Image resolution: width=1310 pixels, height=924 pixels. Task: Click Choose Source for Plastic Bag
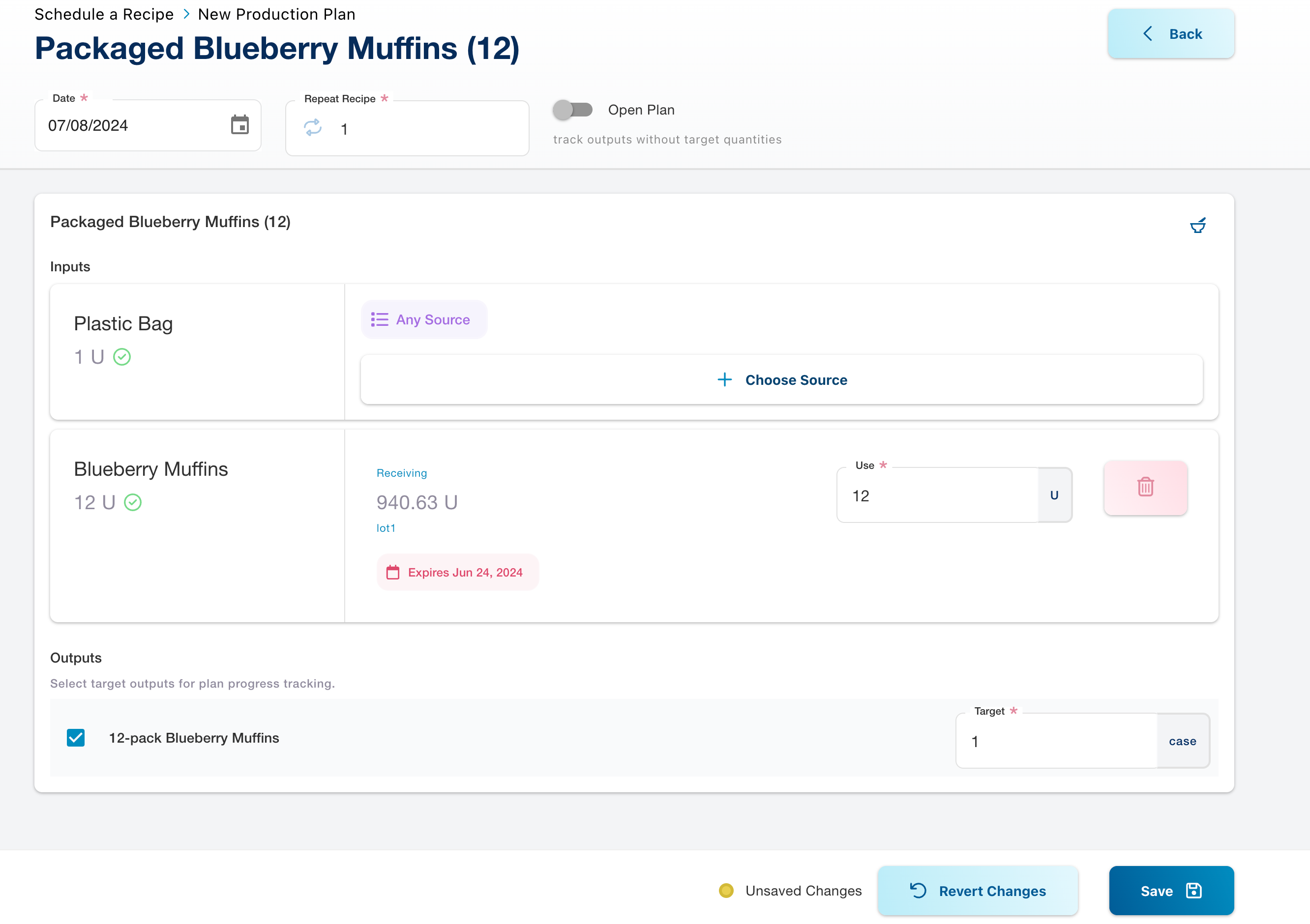pyautogui.click(x=781, y=380)
